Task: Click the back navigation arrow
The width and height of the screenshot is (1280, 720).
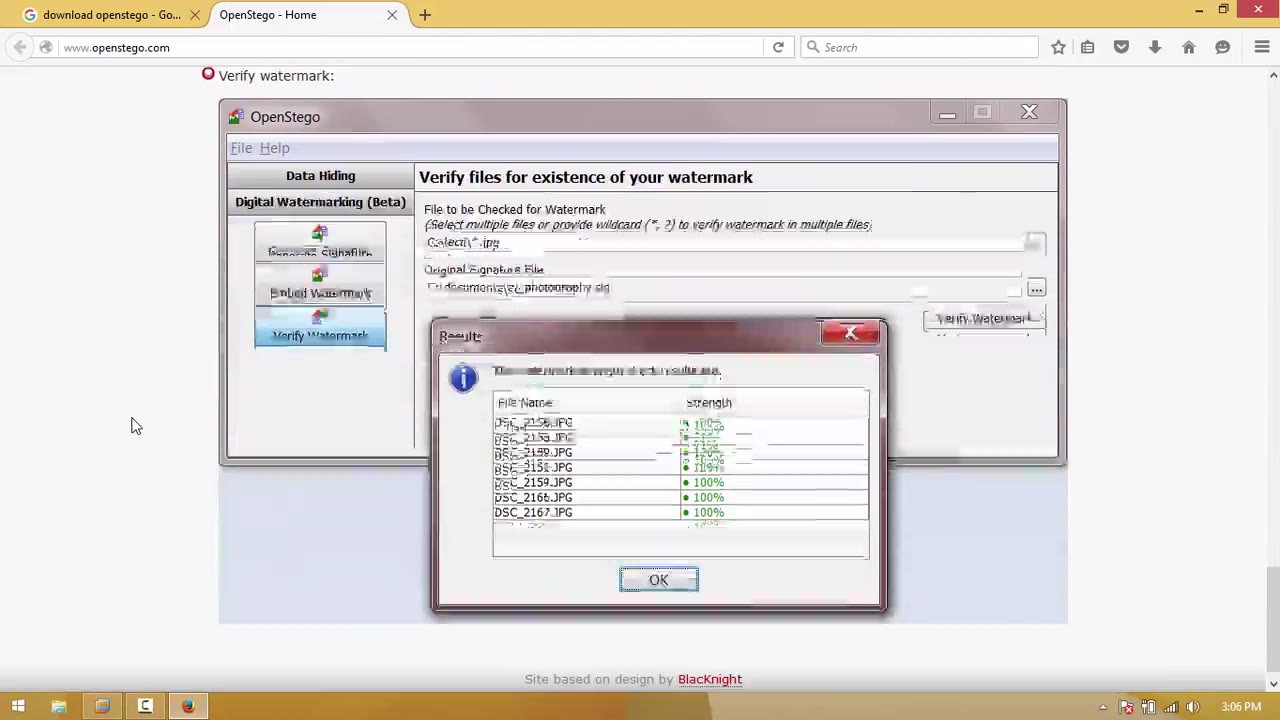Action: pyautogui.click(x=20, y=47)
